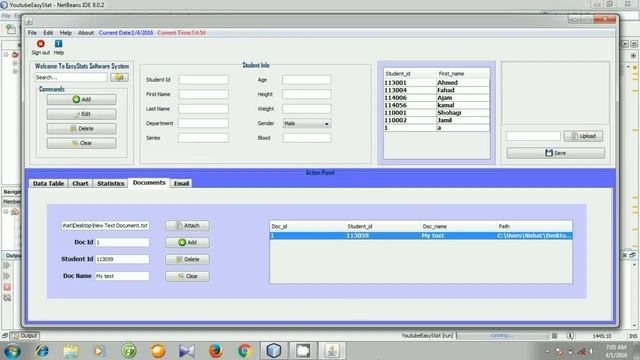Click the Weight input field
This screenshot has width=640, height=360.
point(307,109)
